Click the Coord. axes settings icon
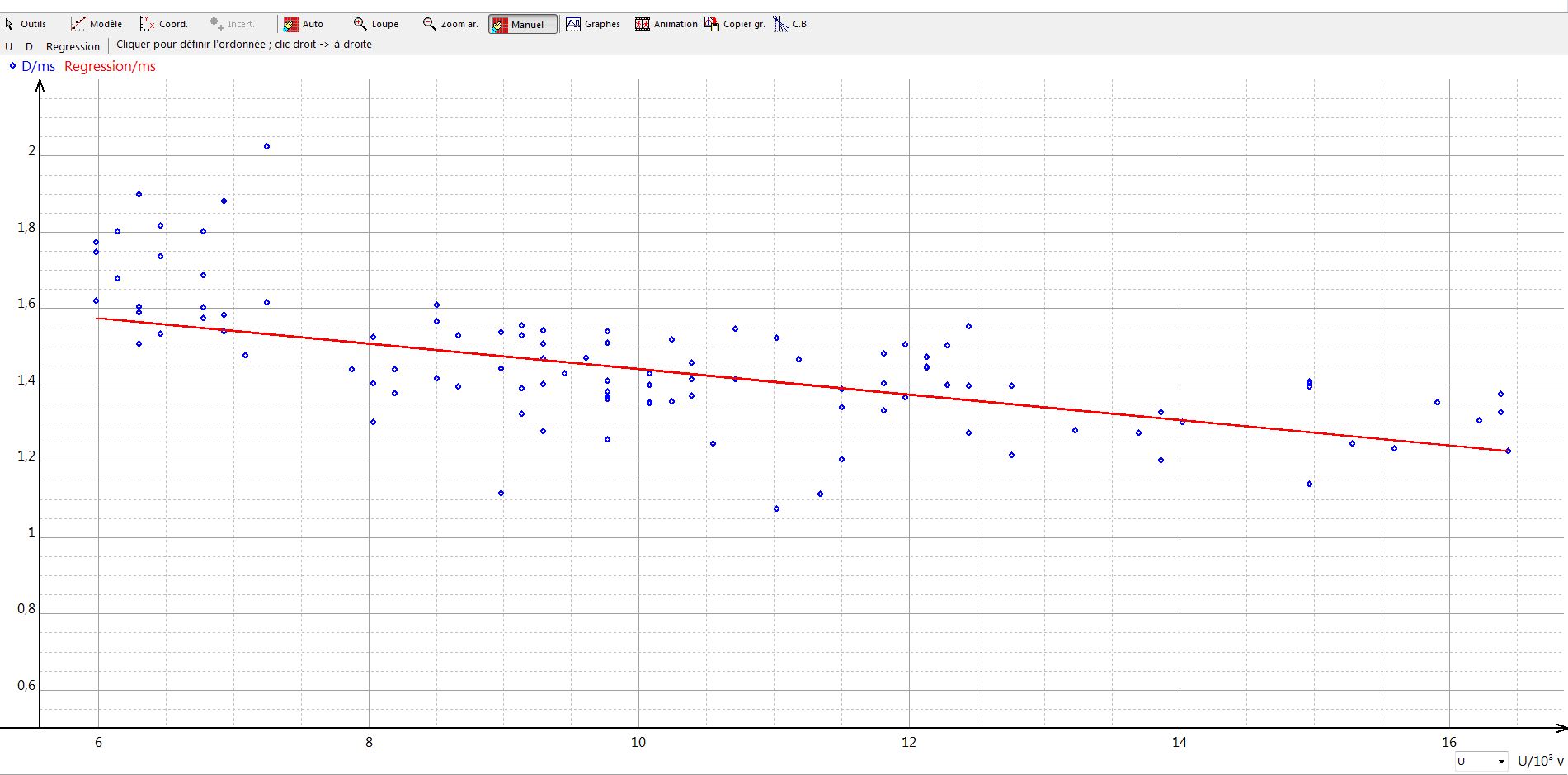This screenshot has height=775, width=1568. [164, 24]
